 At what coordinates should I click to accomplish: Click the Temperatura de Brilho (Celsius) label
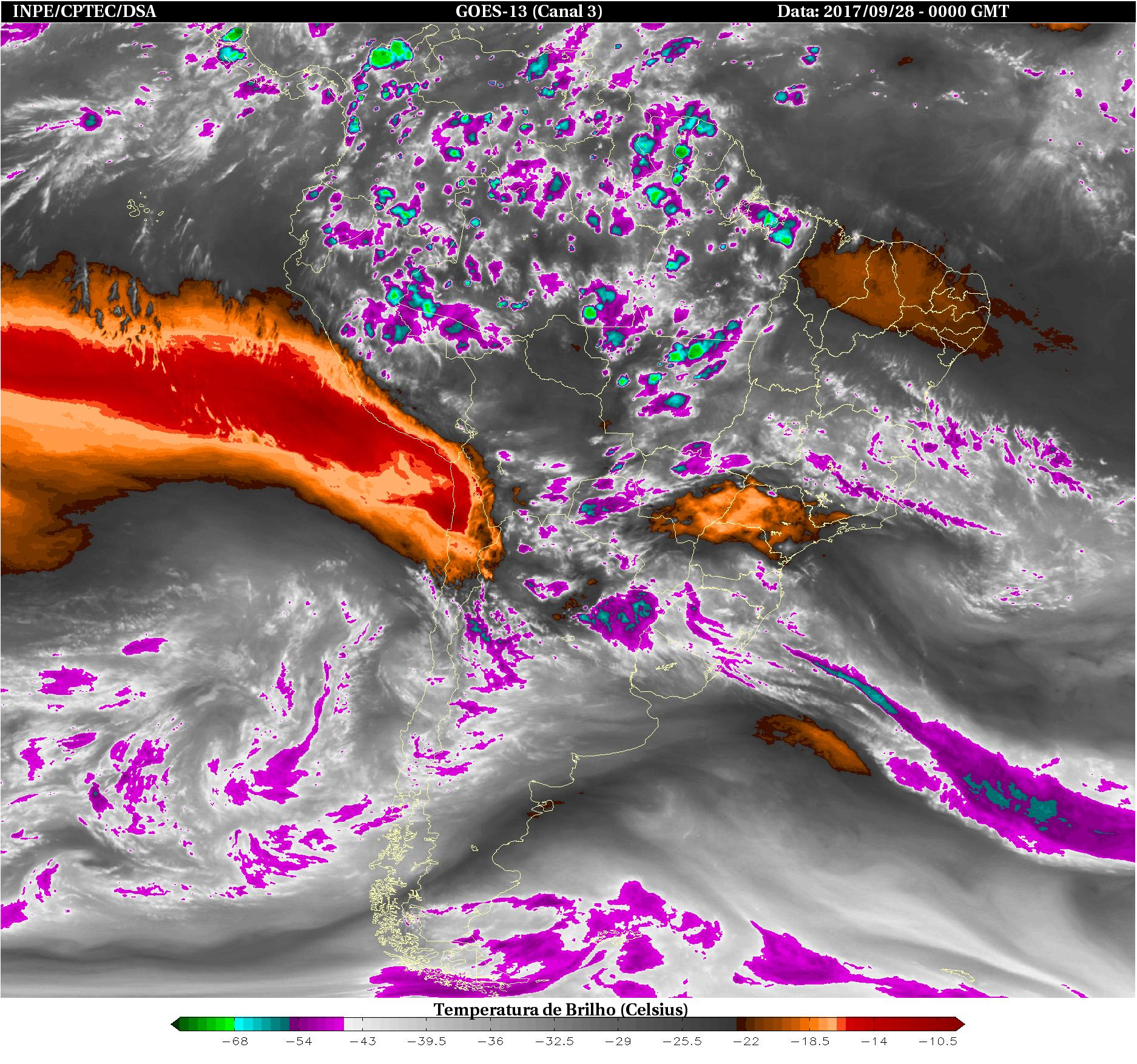(561, 1009)
